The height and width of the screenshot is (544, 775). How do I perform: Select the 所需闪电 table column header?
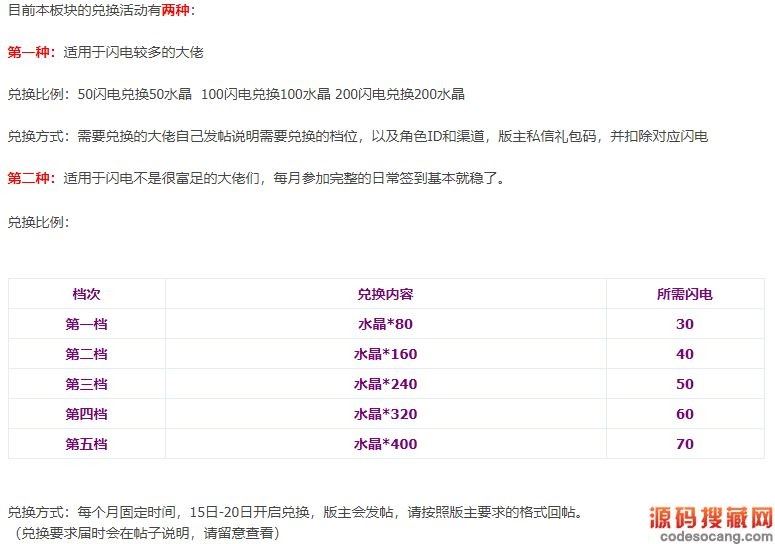[684, 294]
